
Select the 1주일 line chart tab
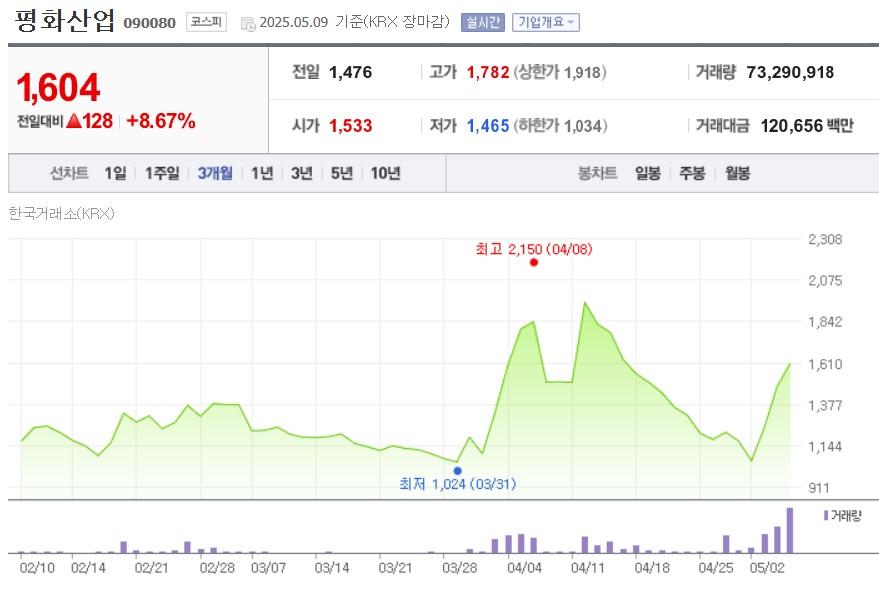[162, 173]
